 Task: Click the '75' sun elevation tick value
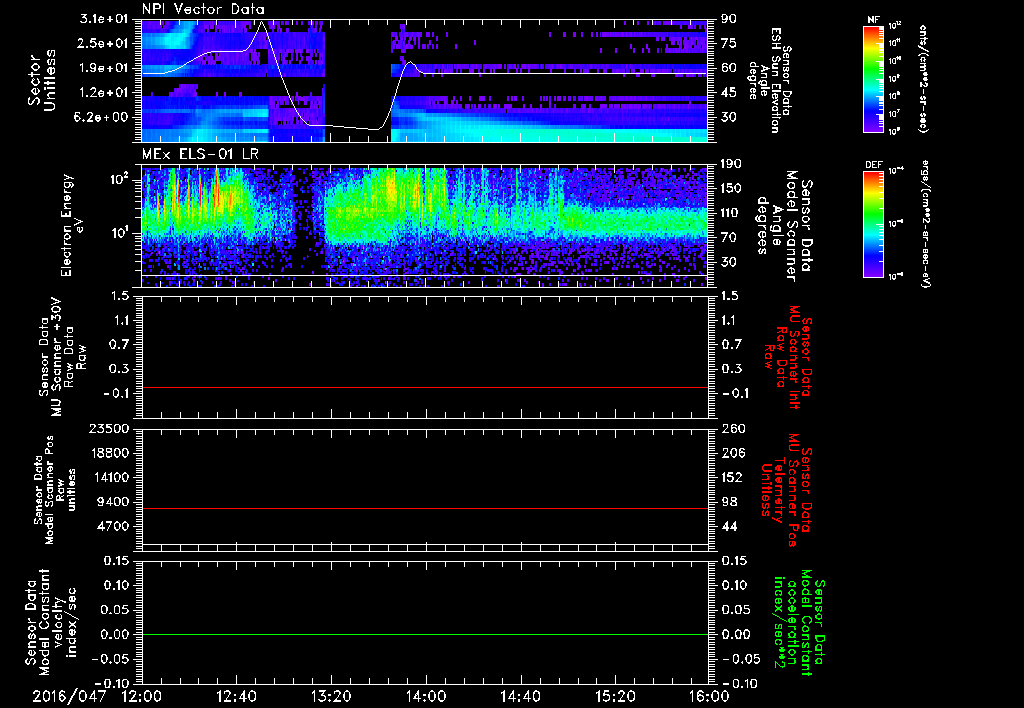pyautogui.click(x=728, y=43)
